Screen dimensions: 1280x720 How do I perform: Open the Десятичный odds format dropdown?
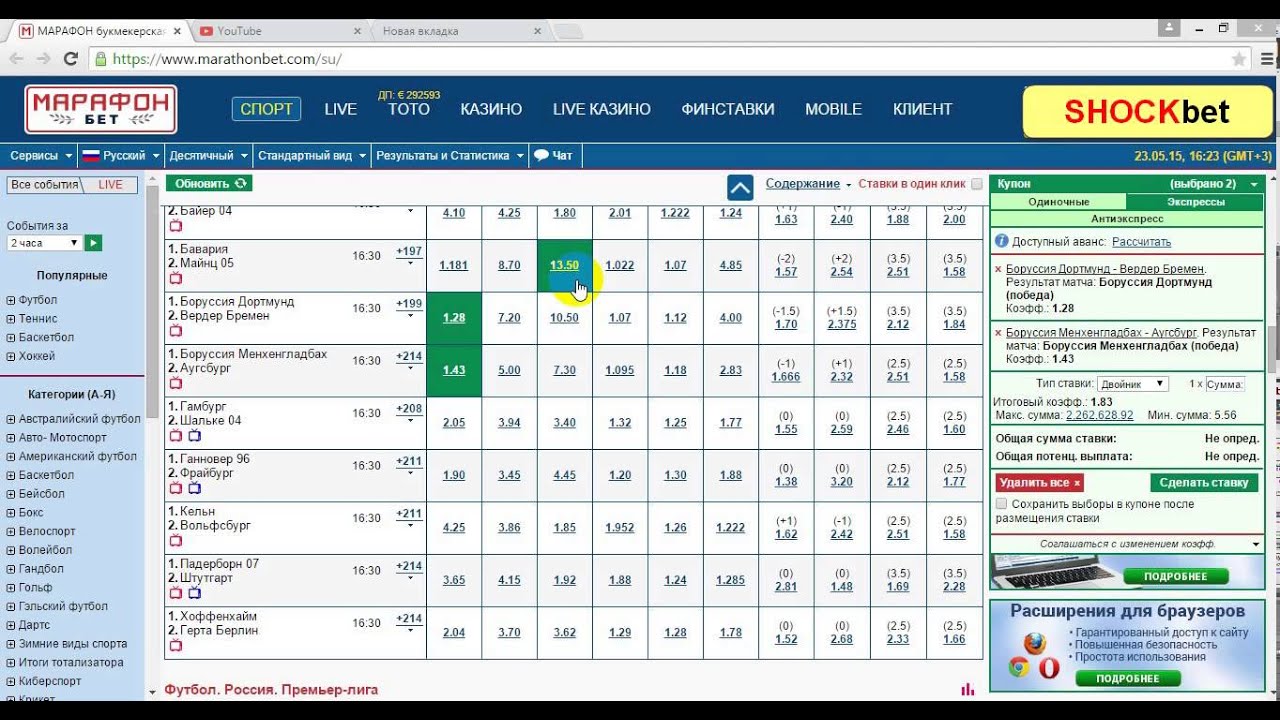[208, 155]
